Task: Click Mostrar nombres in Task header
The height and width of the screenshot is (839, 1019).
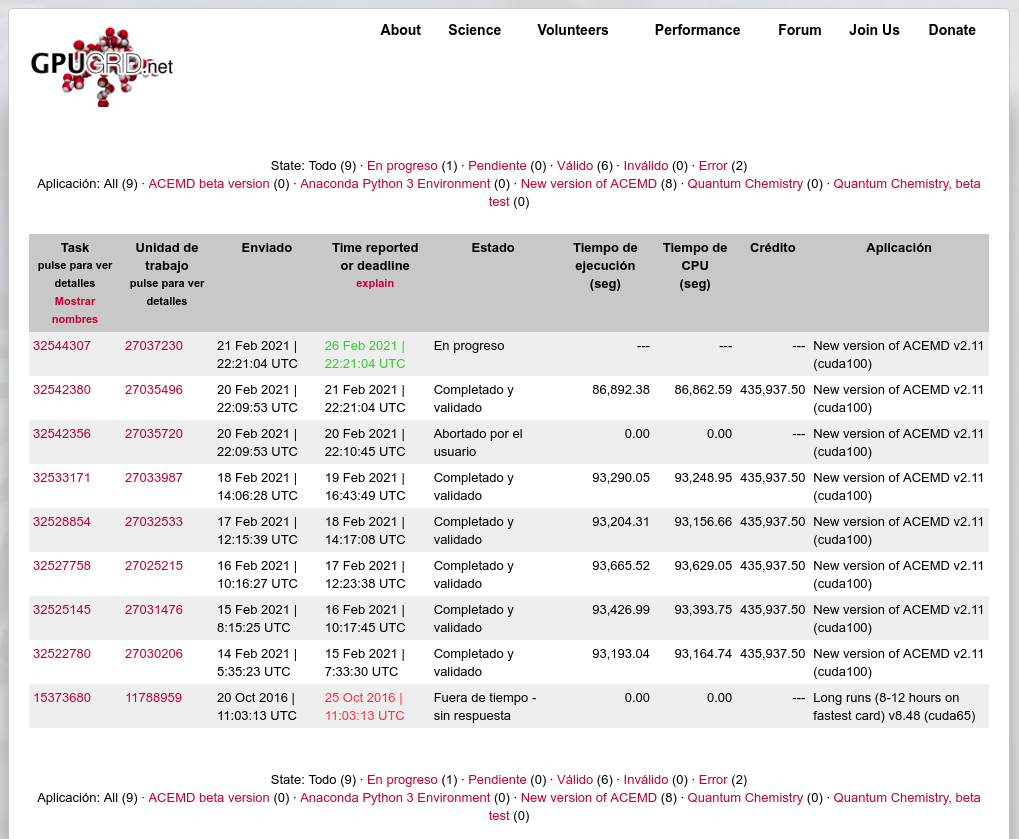Action: tap(75, 310)
